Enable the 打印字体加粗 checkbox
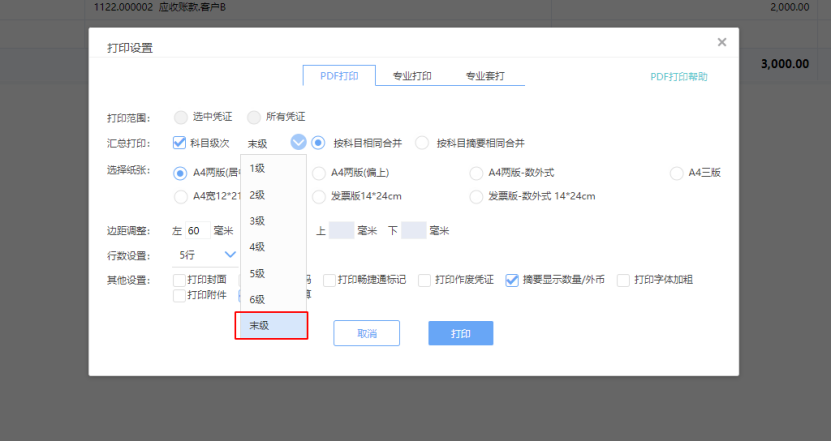 point(623,280)
